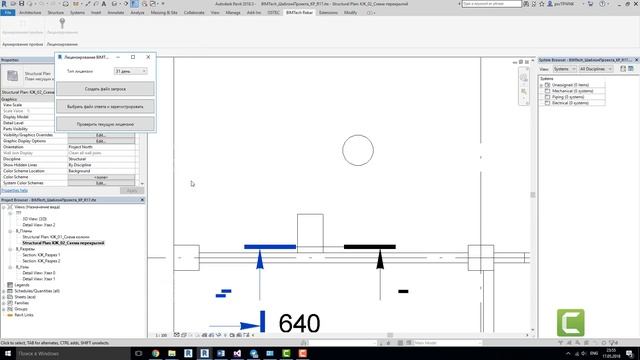Screen dimensions: 640x360
Task: Click the drawing area horizontal scrollbar
Action: point(390,335)
